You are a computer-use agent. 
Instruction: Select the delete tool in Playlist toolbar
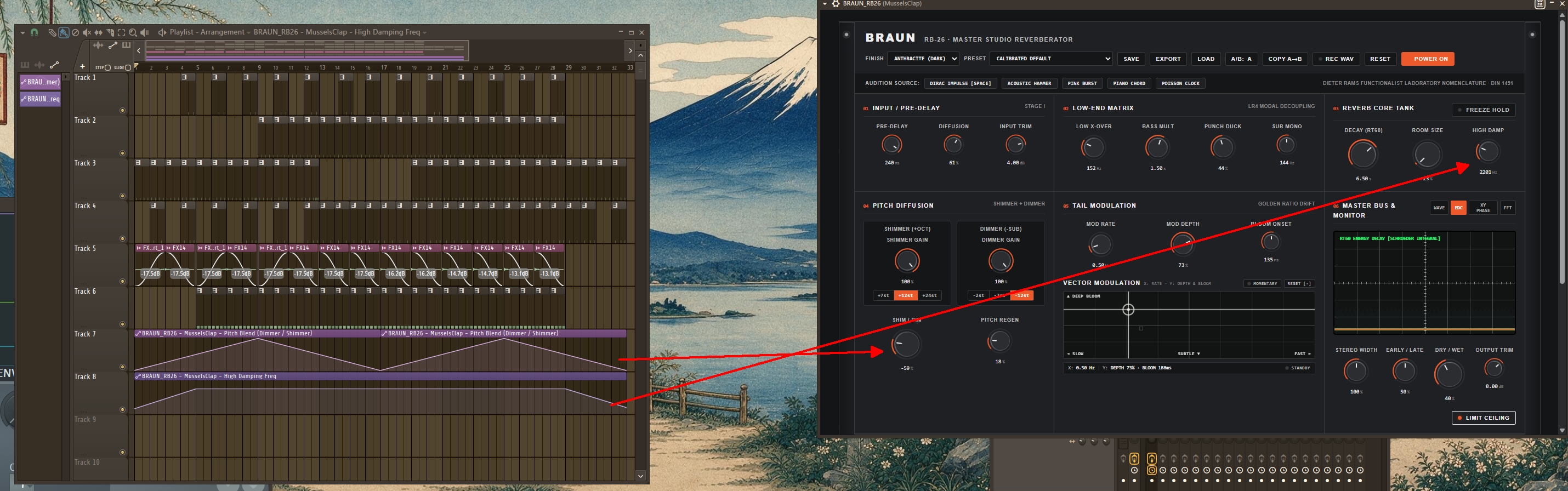76,33
